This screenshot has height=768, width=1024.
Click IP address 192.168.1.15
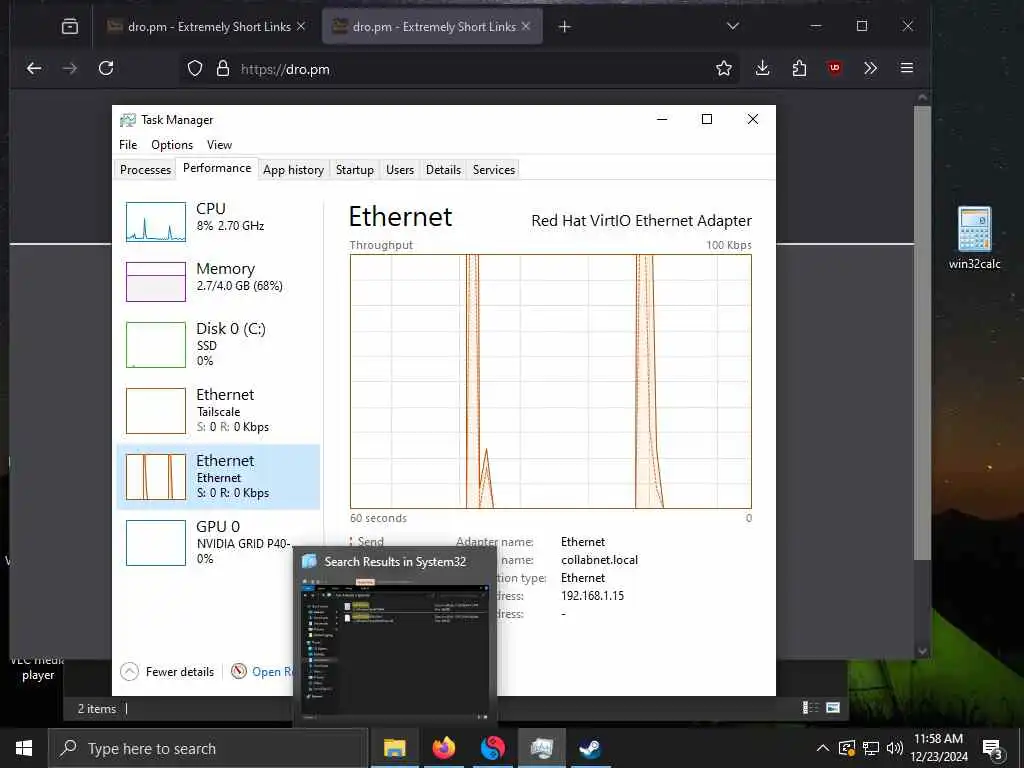[x=592, y=596]
